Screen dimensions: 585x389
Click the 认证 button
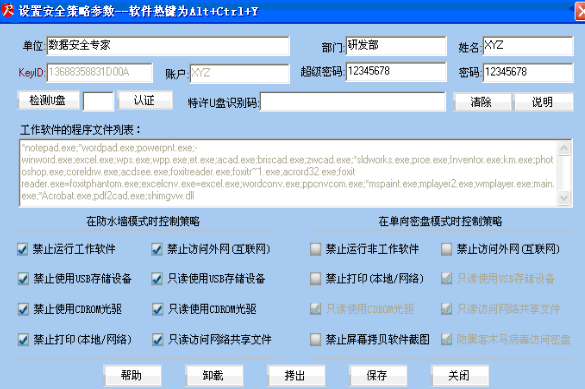tap(145, 100)
